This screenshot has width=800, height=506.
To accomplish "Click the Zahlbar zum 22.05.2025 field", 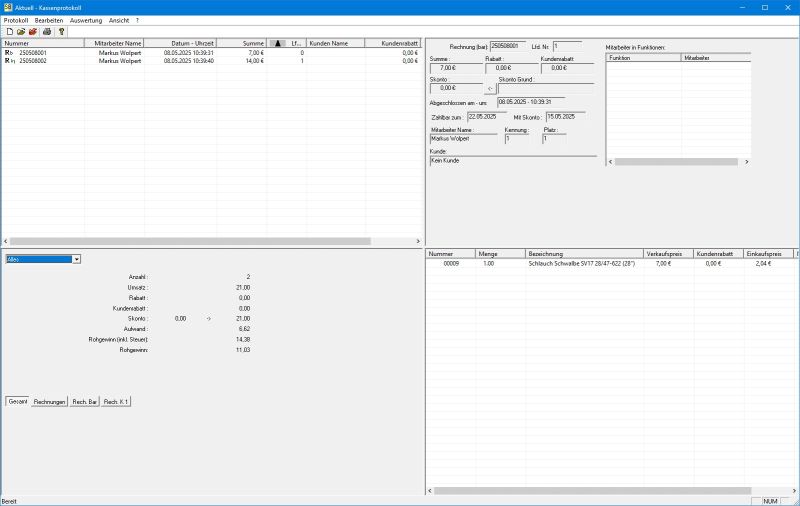I will 487,117.
